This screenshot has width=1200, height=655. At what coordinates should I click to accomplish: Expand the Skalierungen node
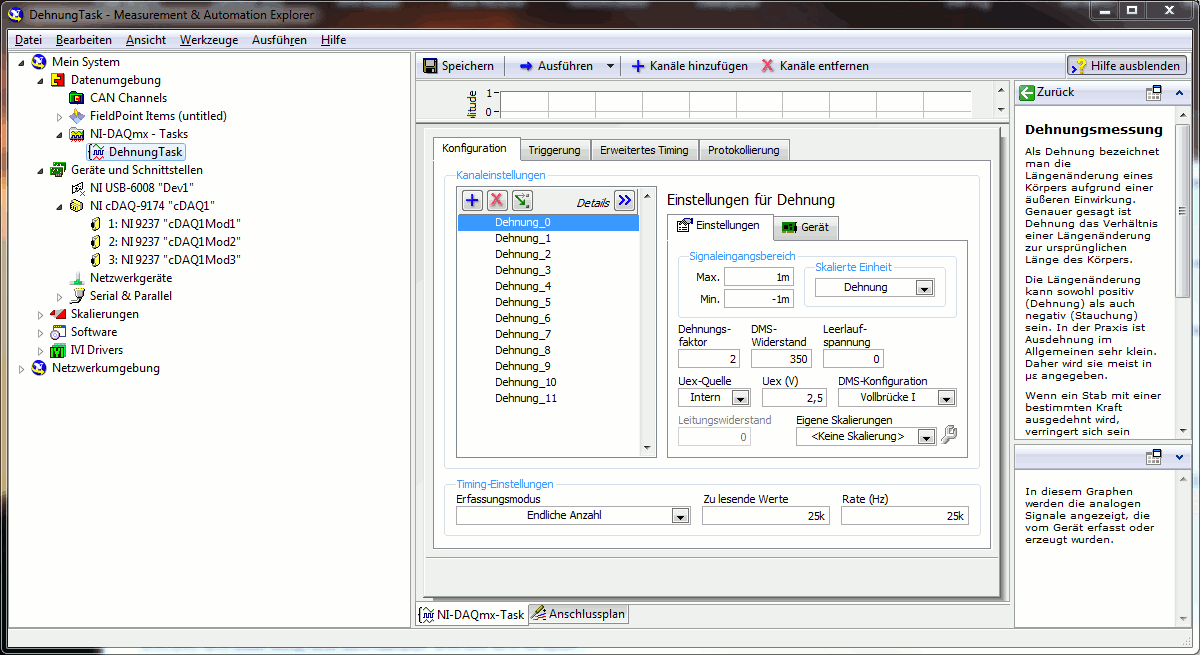(x=40, y=315)
